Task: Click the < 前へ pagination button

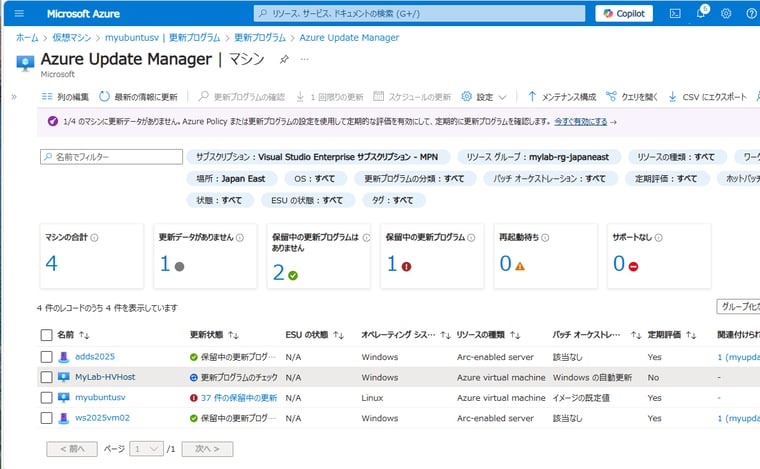Action: coord(72,449)
